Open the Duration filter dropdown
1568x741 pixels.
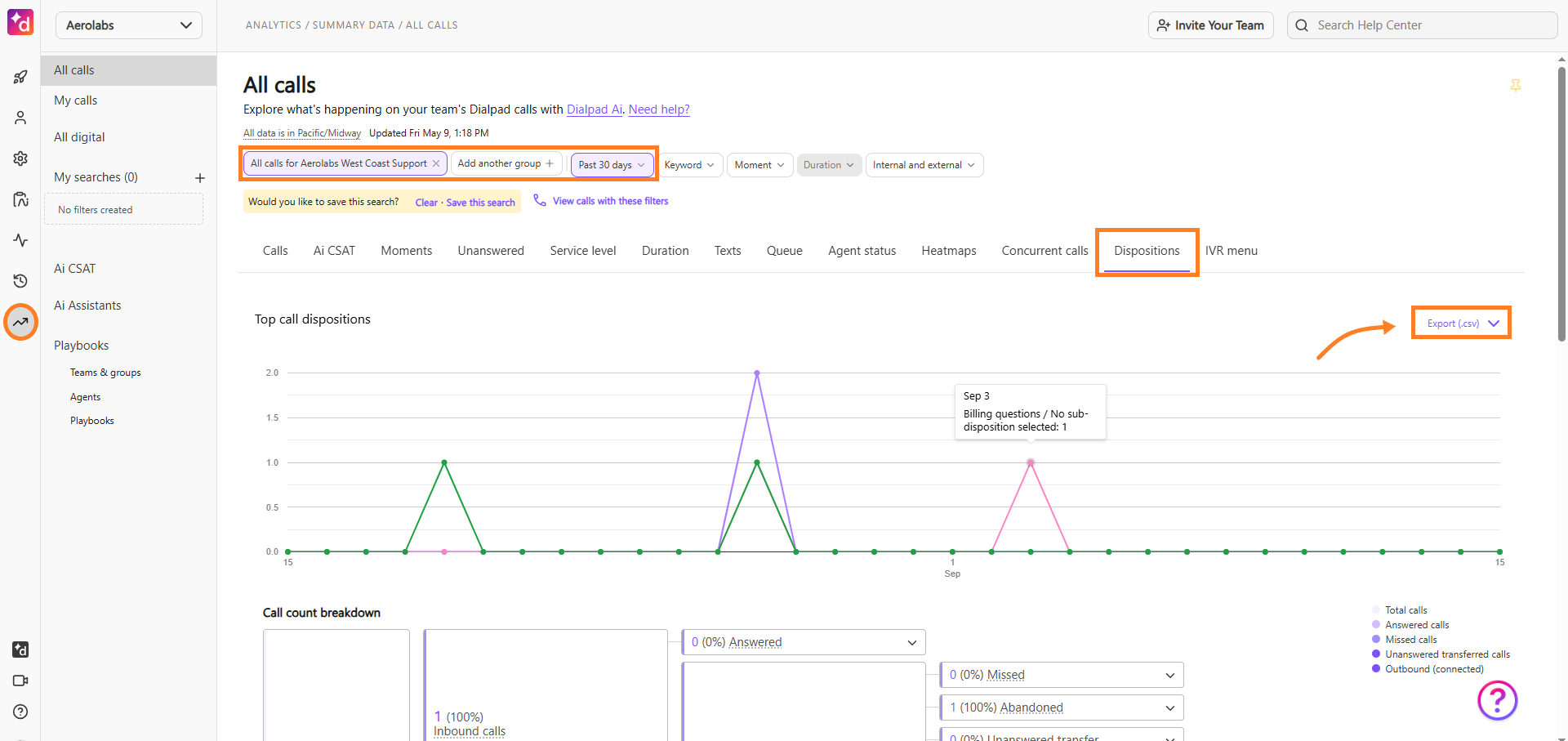pos(829,165)
